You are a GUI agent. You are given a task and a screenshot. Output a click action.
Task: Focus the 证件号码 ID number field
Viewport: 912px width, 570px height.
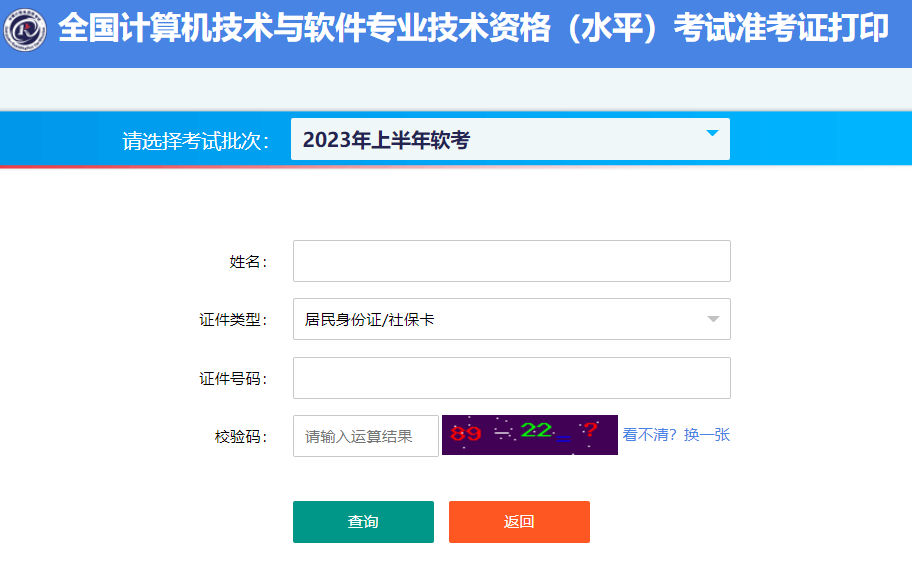tap(512, 378)
